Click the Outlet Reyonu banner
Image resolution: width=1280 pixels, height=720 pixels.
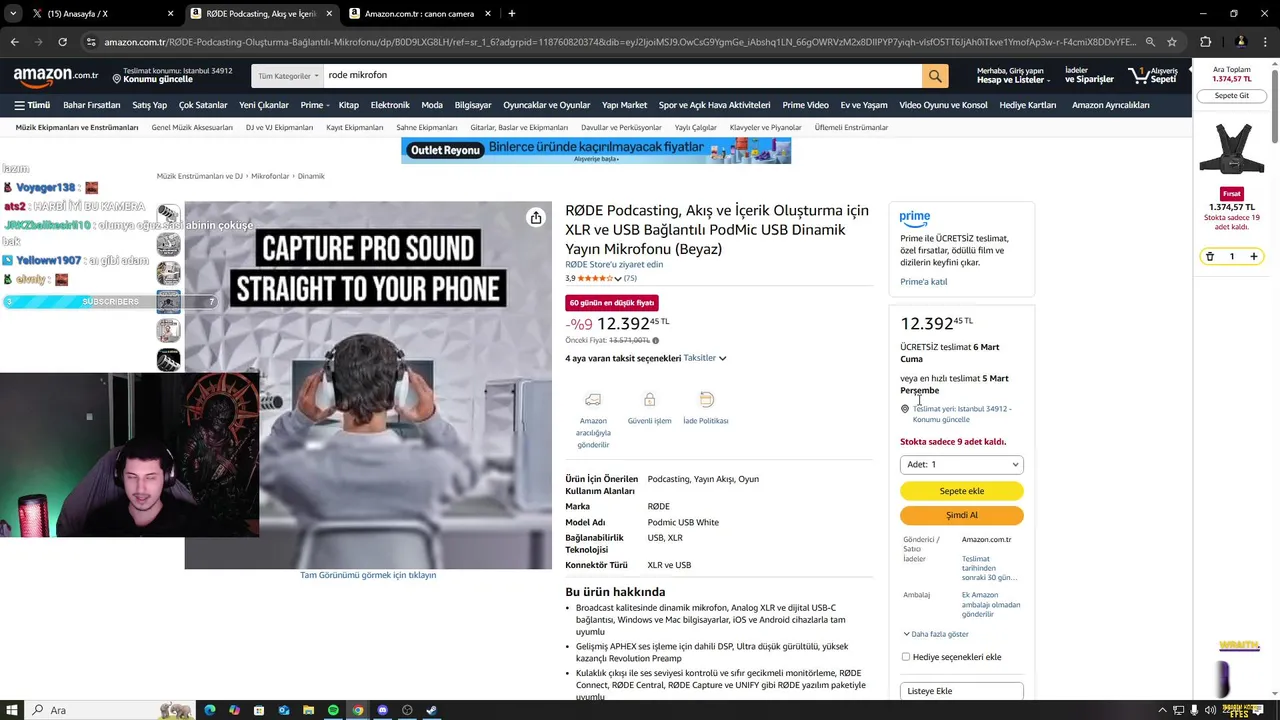596,150
